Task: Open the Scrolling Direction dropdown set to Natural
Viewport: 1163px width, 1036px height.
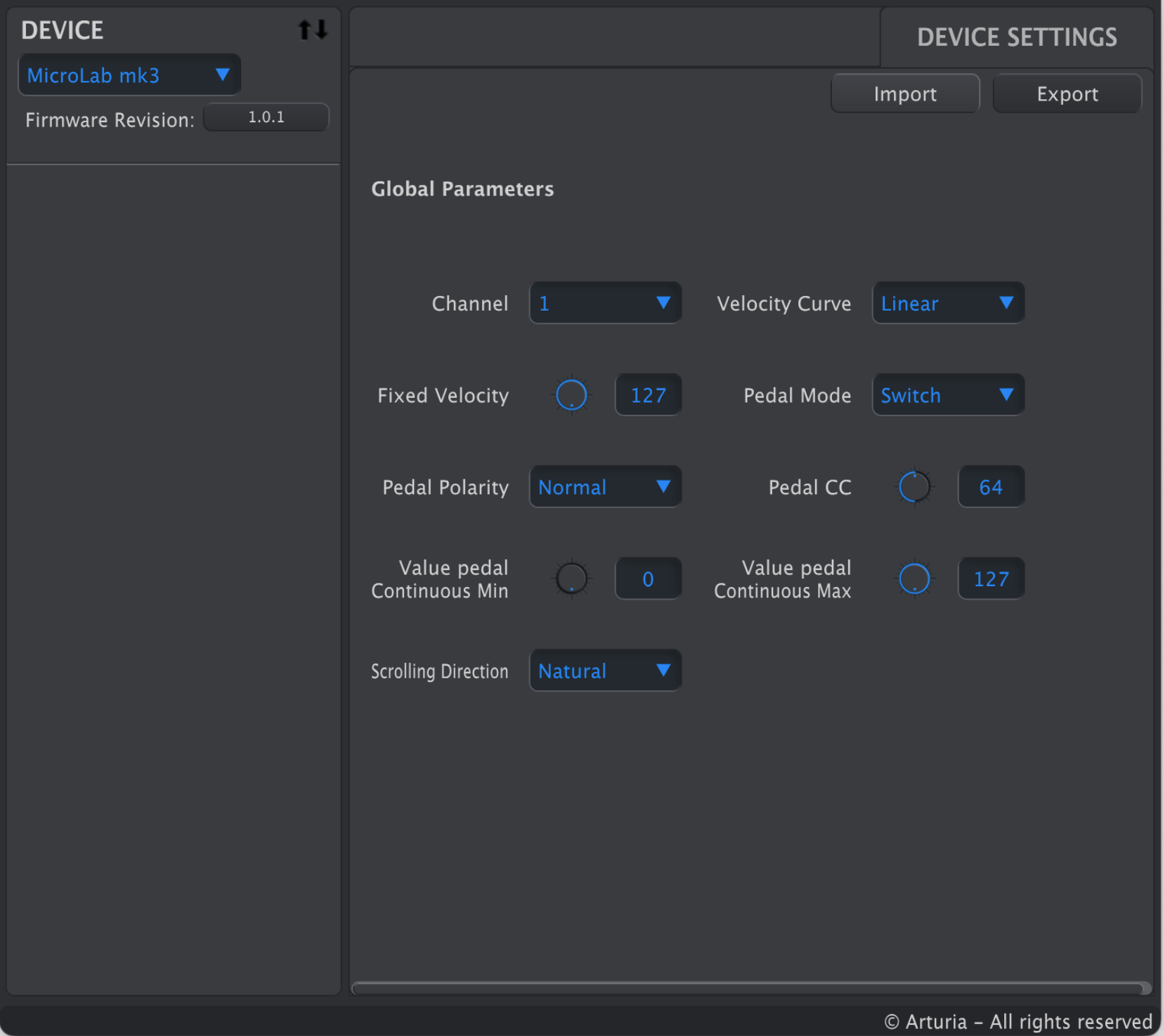Action: click(x=605, y=671)
